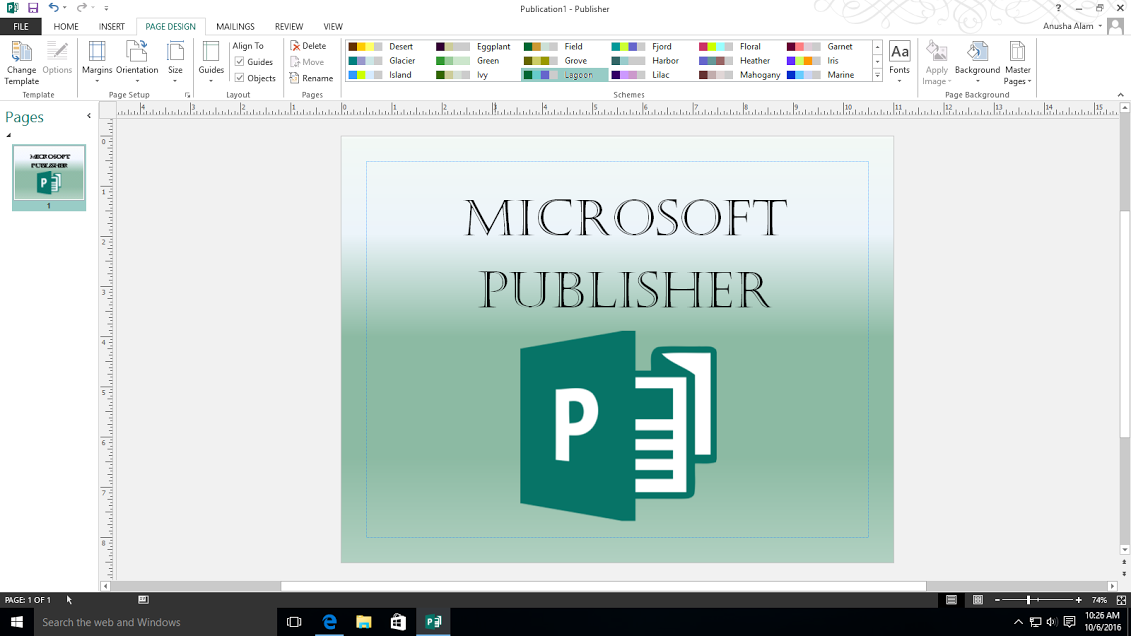
Task: Switch to the VIEW tab
Action: [333, 27]
